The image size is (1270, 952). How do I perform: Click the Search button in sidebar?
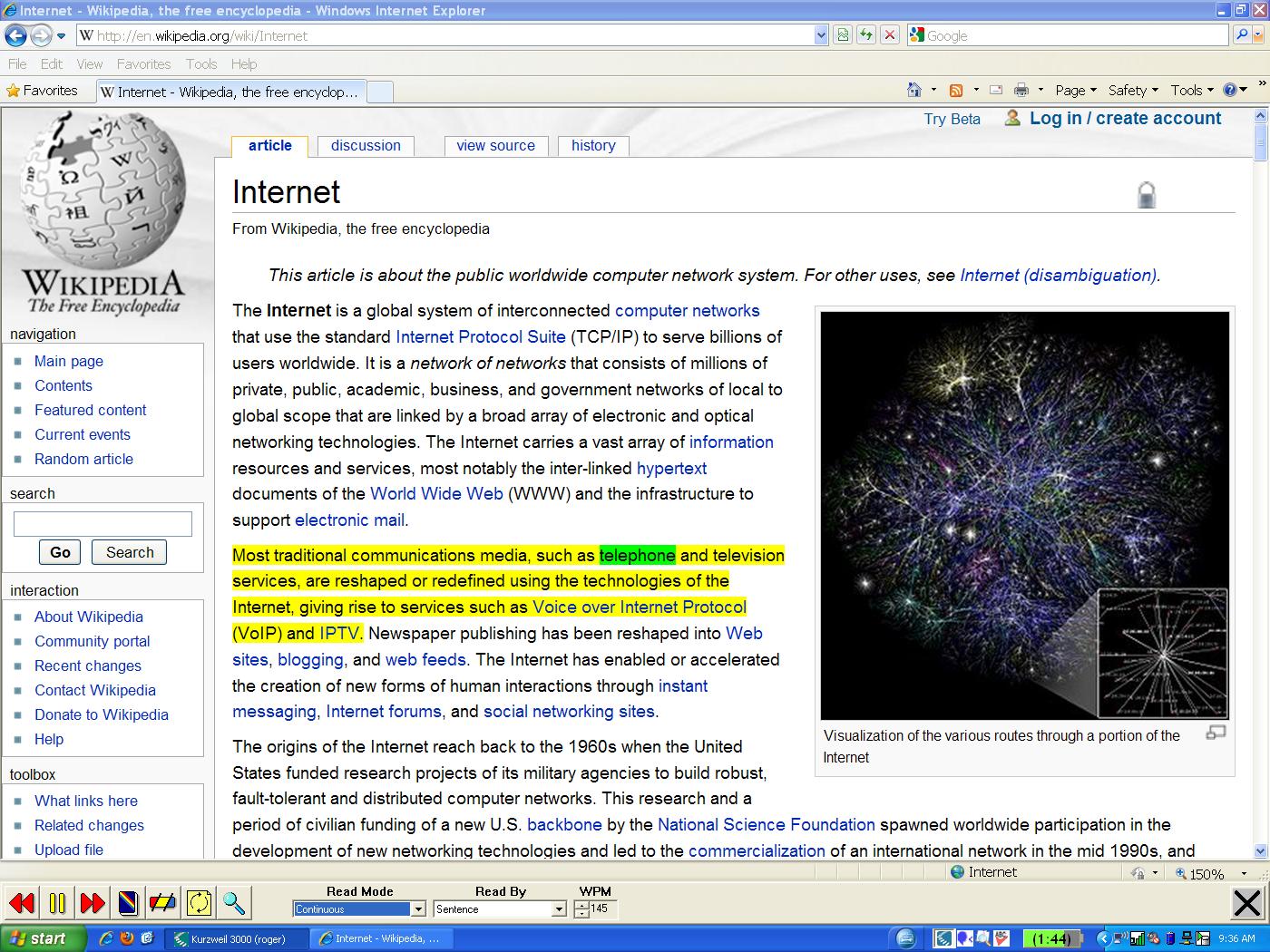[x=130, y=552]
